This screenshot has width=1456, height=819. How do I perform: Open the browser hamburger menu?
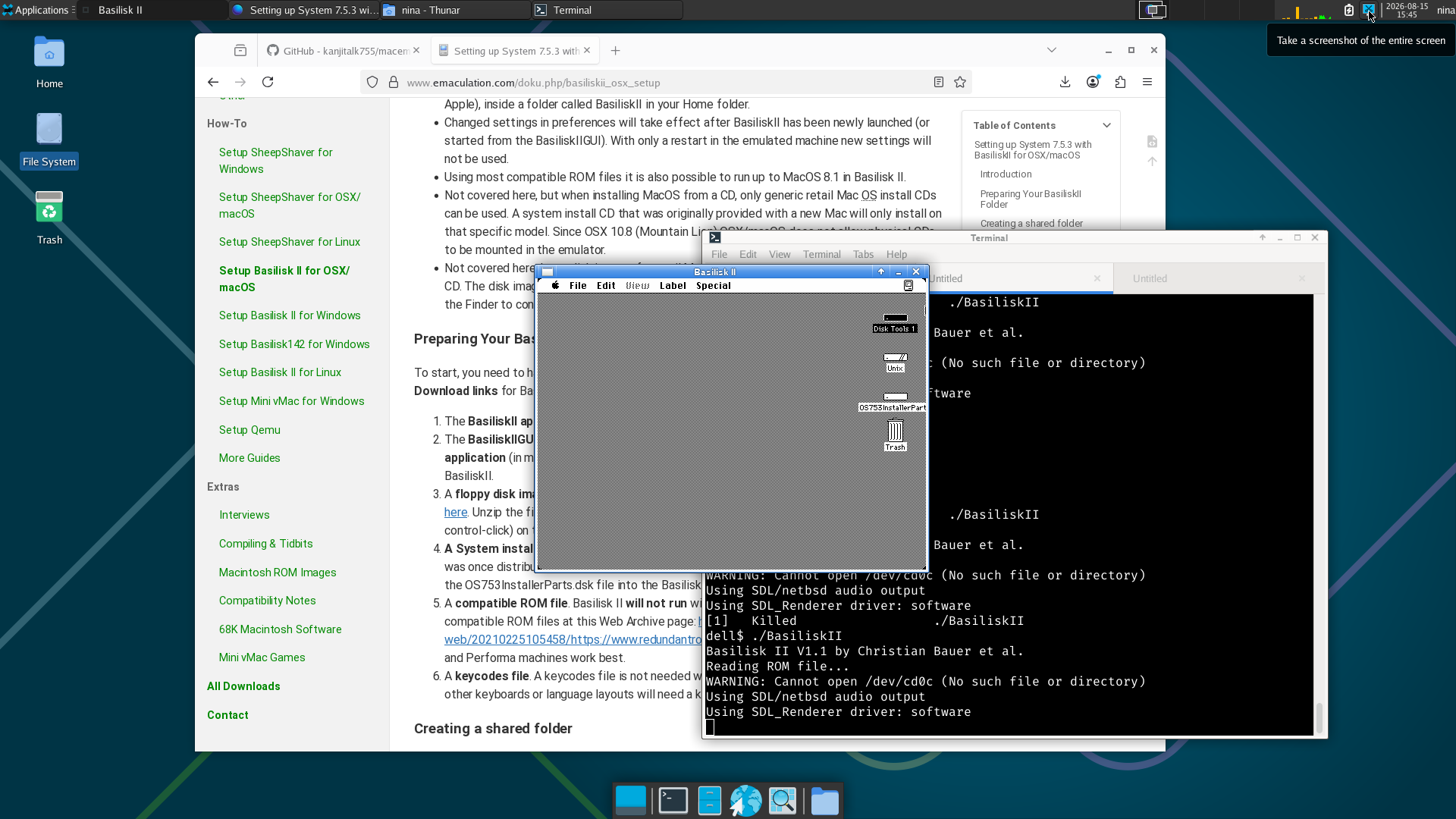[x=1147, y=82]
